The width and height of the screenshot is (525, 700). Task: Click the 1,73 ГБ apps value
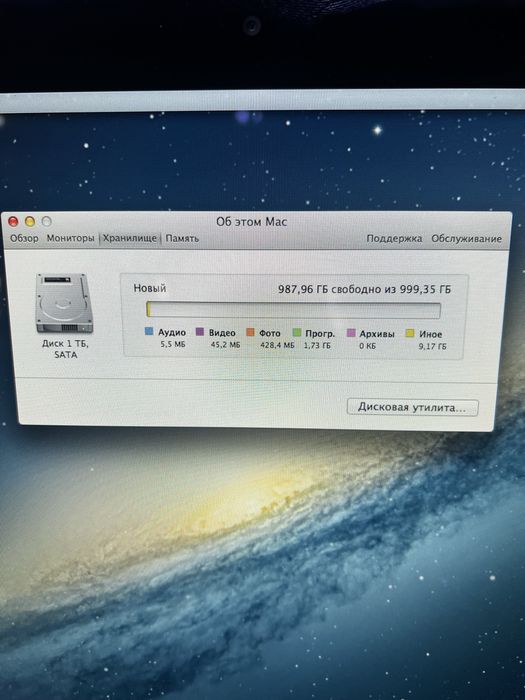[x=317, y=346]
